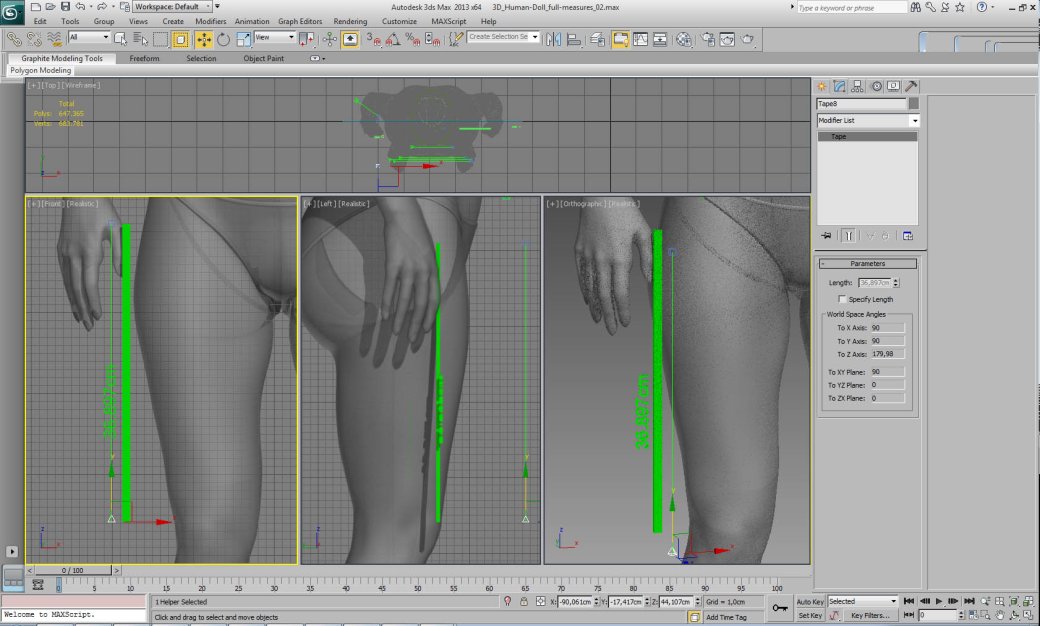Click the Polygon Modeling panel label
Viewport: 1040px width, 626px height.
[x=40, y=70]
